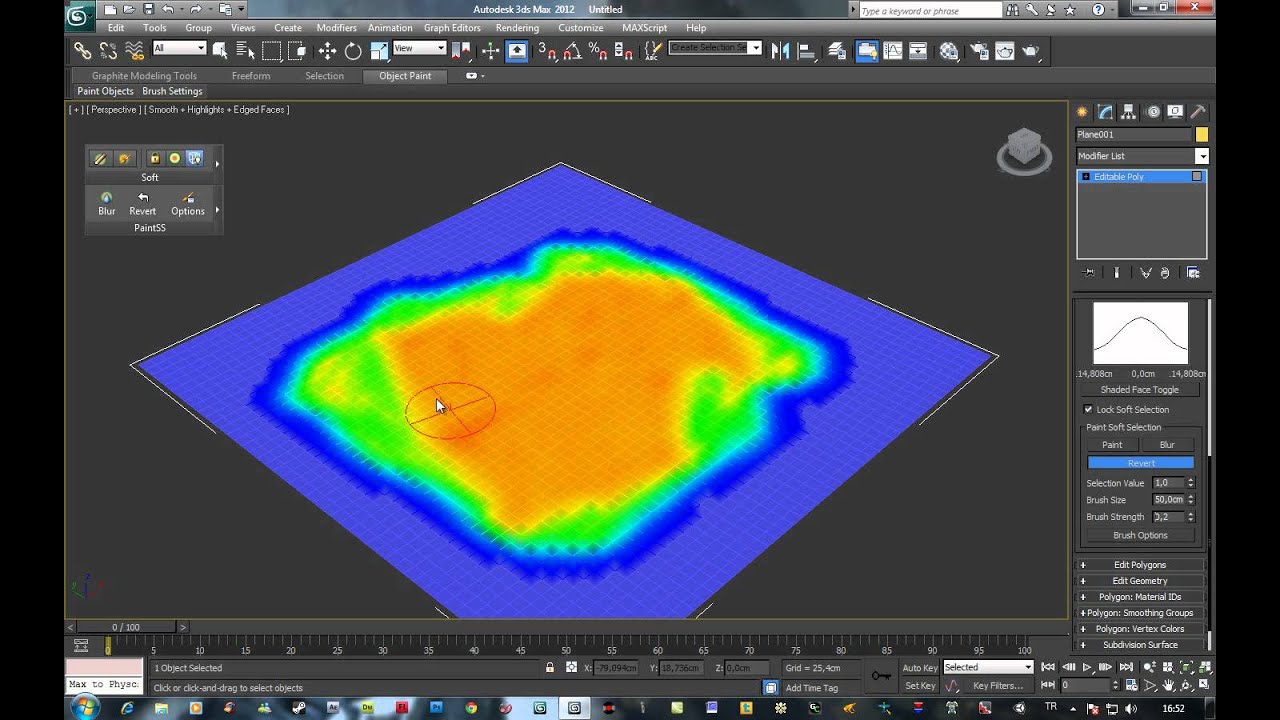Toggle the Angle Snap button
Image resolution: width=1280 pixels, height=720 pixels.
tap(571, 50)
